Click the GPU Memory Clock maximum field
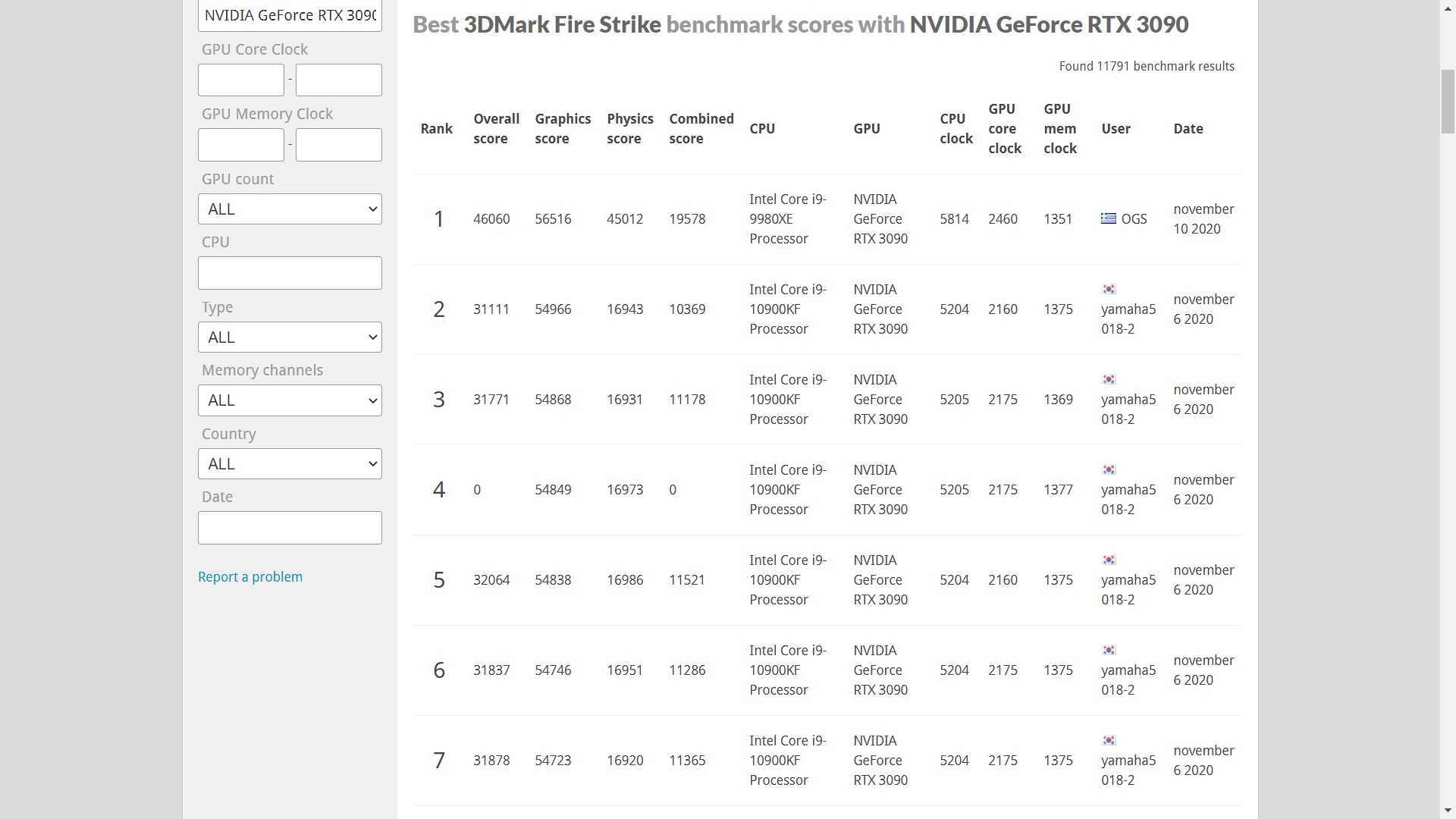The image size is (1456, 819). [338, 145]
